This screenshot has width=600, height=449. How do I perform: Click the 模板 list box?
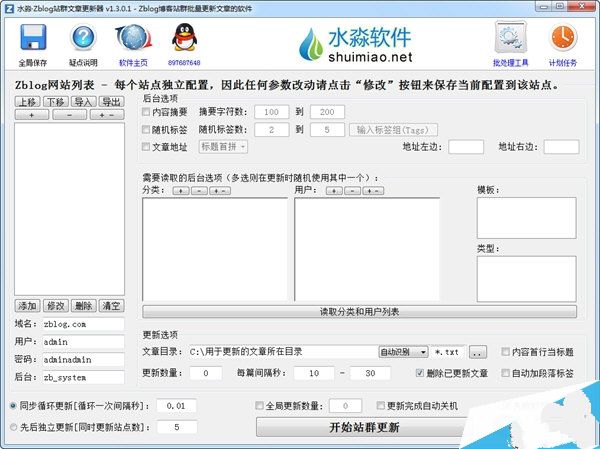527,218
